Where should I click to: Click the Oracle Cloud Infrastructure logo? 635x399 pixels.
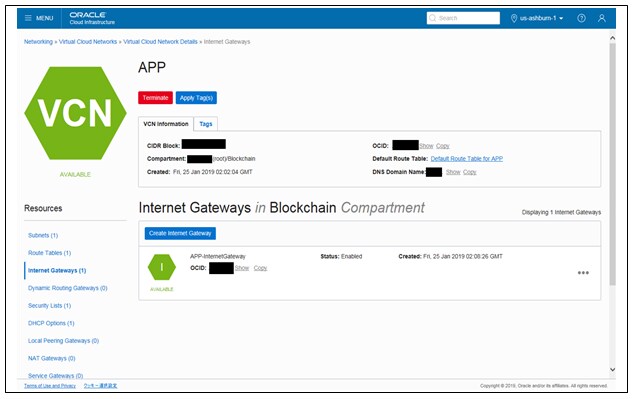92,18
